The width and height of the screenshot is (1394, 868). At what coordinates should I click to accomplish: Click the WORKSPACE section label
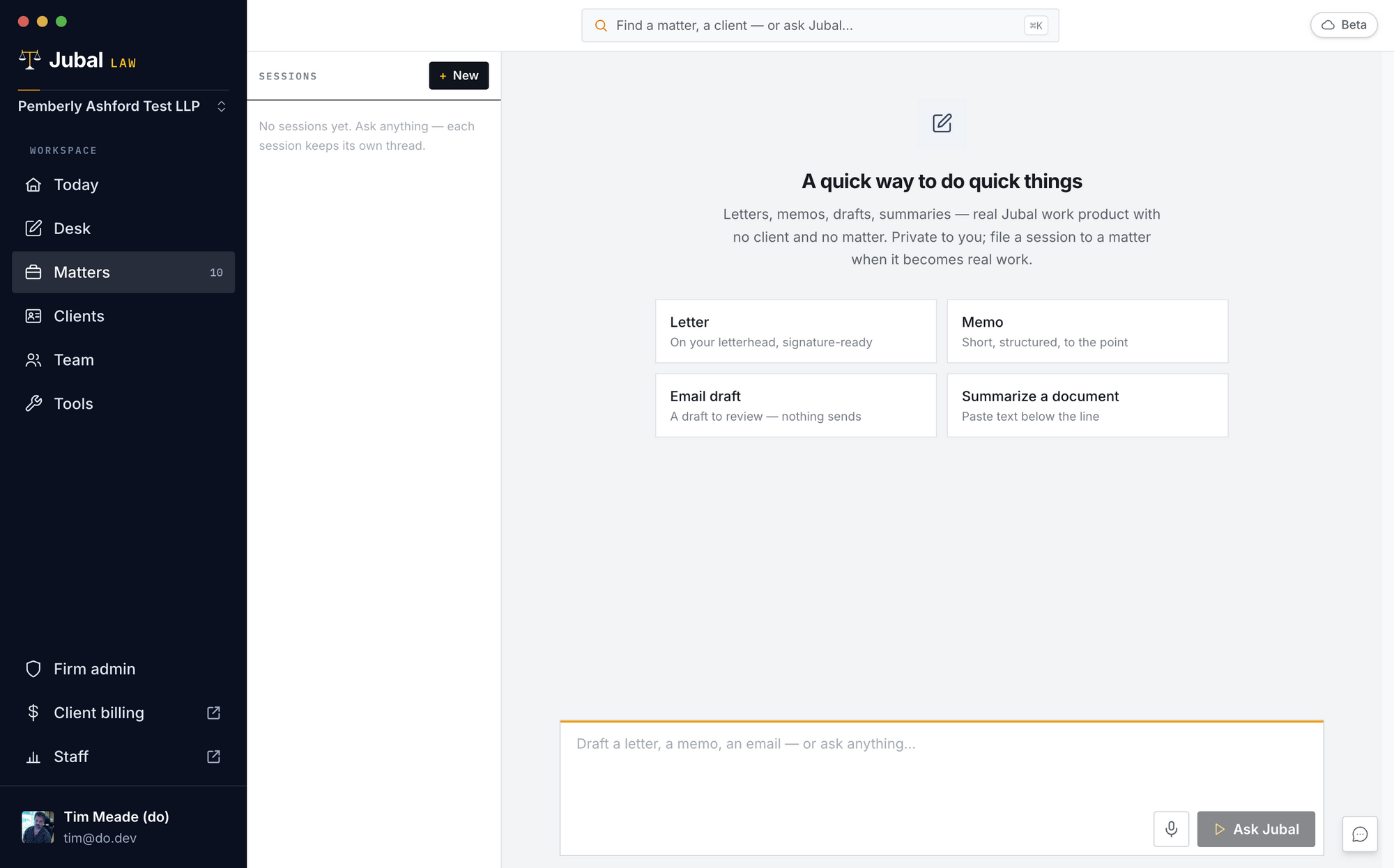click(x=63, y=150)
